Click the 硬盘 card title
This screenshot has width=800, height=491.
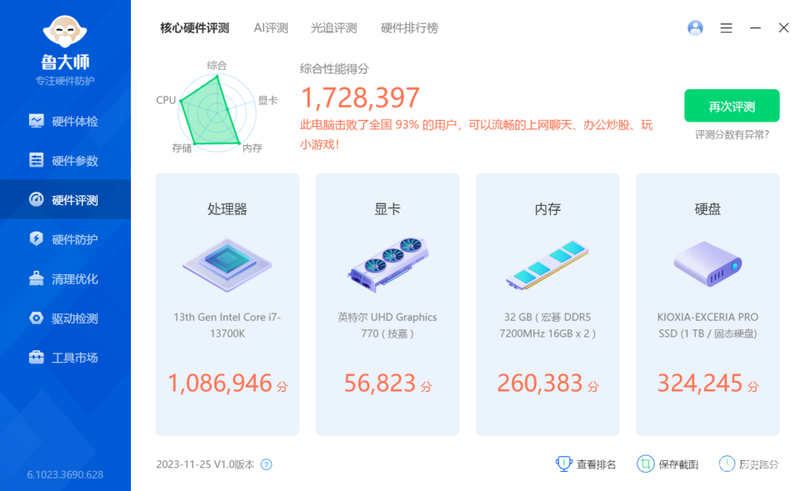click(708, 209)
